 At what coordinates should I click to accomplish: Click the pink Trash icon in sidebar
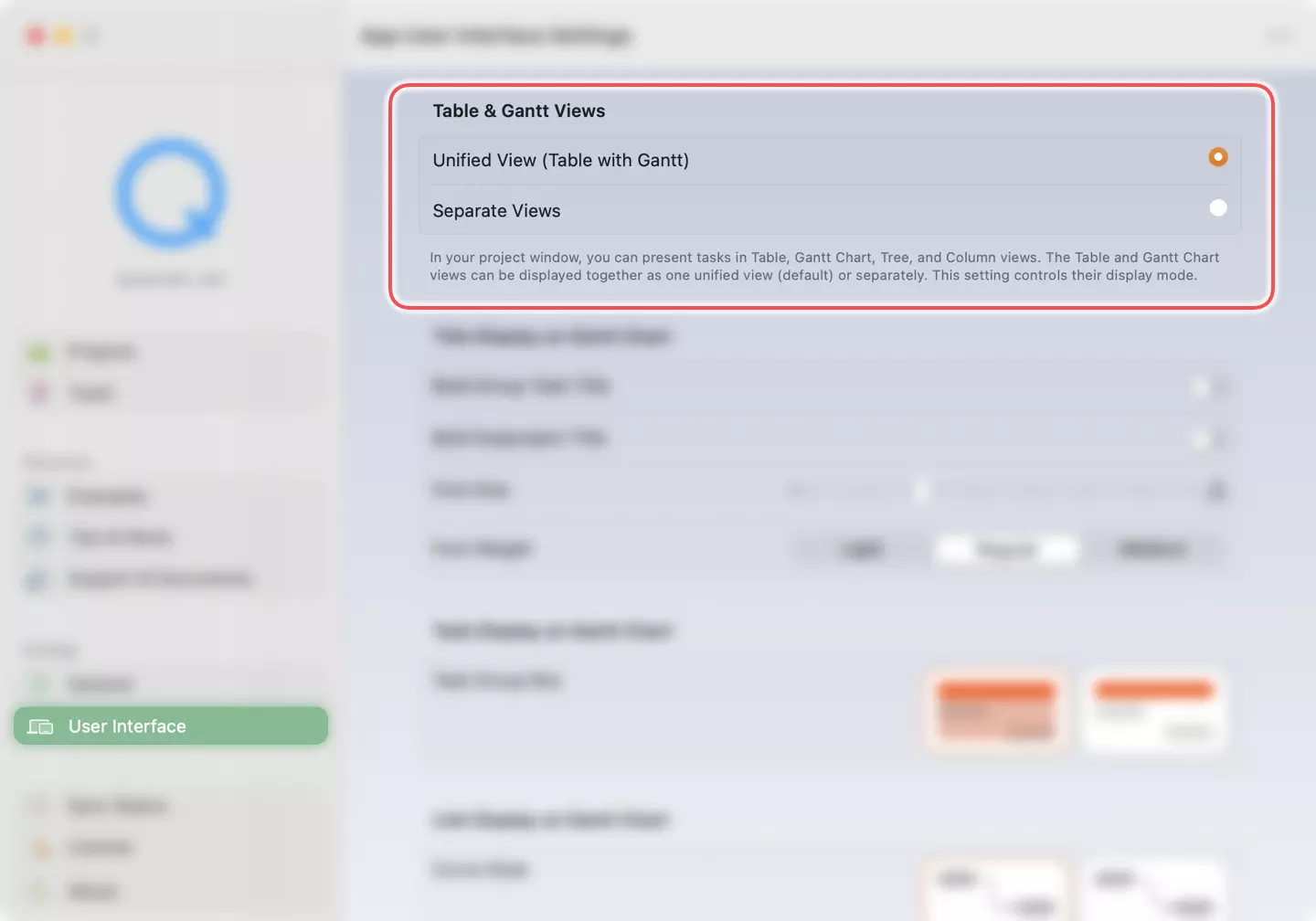coord(39,393)
